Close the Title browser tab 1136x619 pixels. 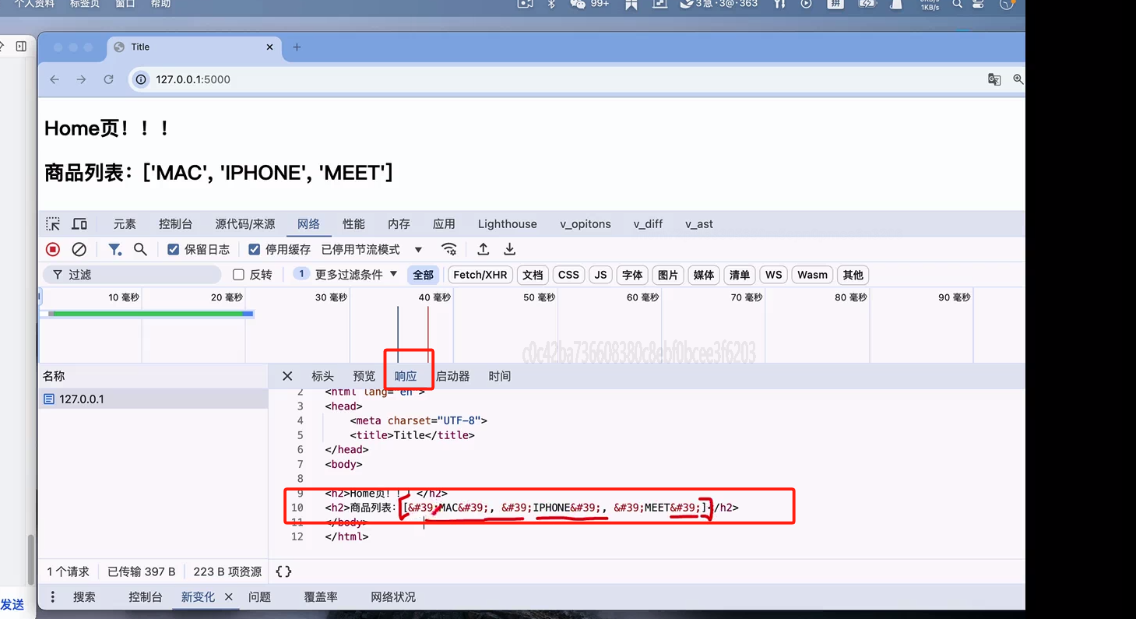tap(270, 47)
